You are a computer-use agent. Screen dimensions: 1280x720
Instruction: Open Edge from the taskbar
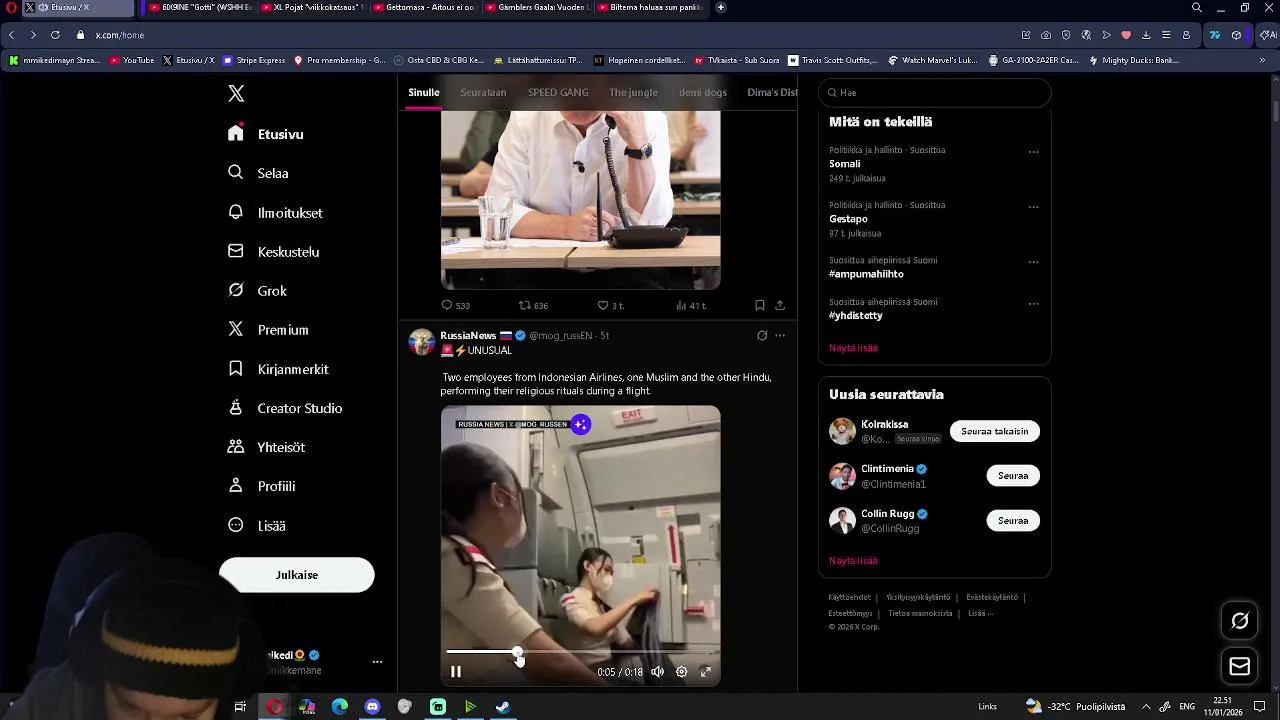pyautogui.click(x=340, y=707)
